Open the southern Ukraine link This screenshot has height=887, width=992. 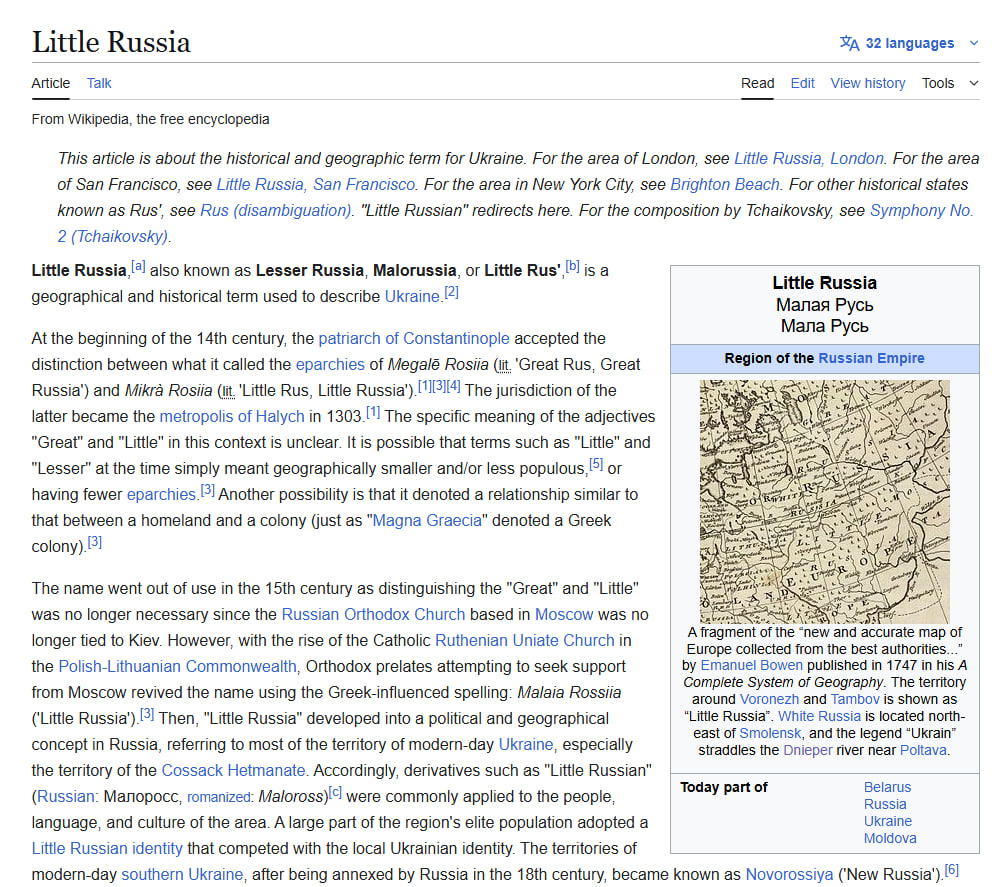click(x=182, y=874)
